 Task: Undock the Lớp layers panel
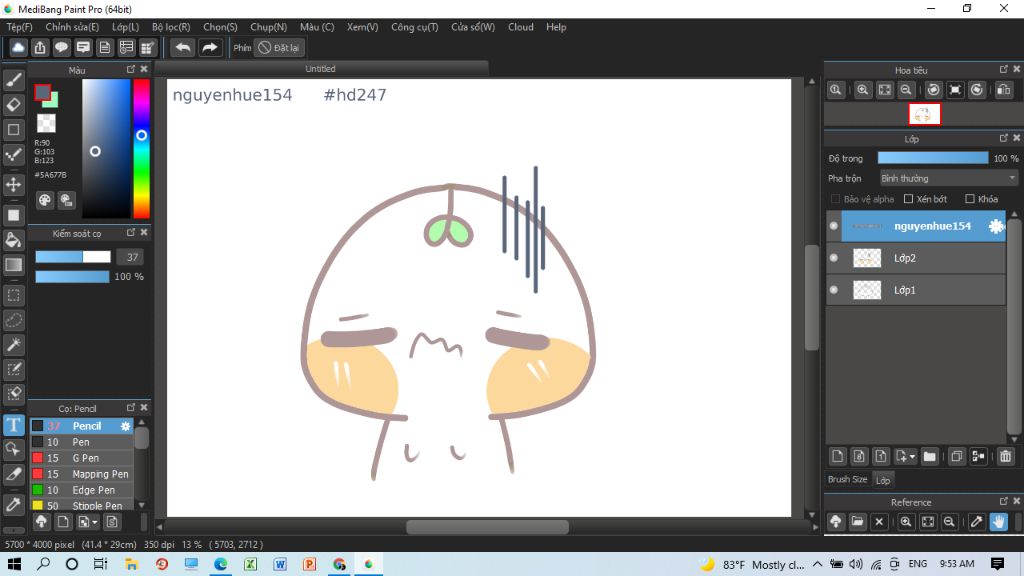(x=1003, y=138)
